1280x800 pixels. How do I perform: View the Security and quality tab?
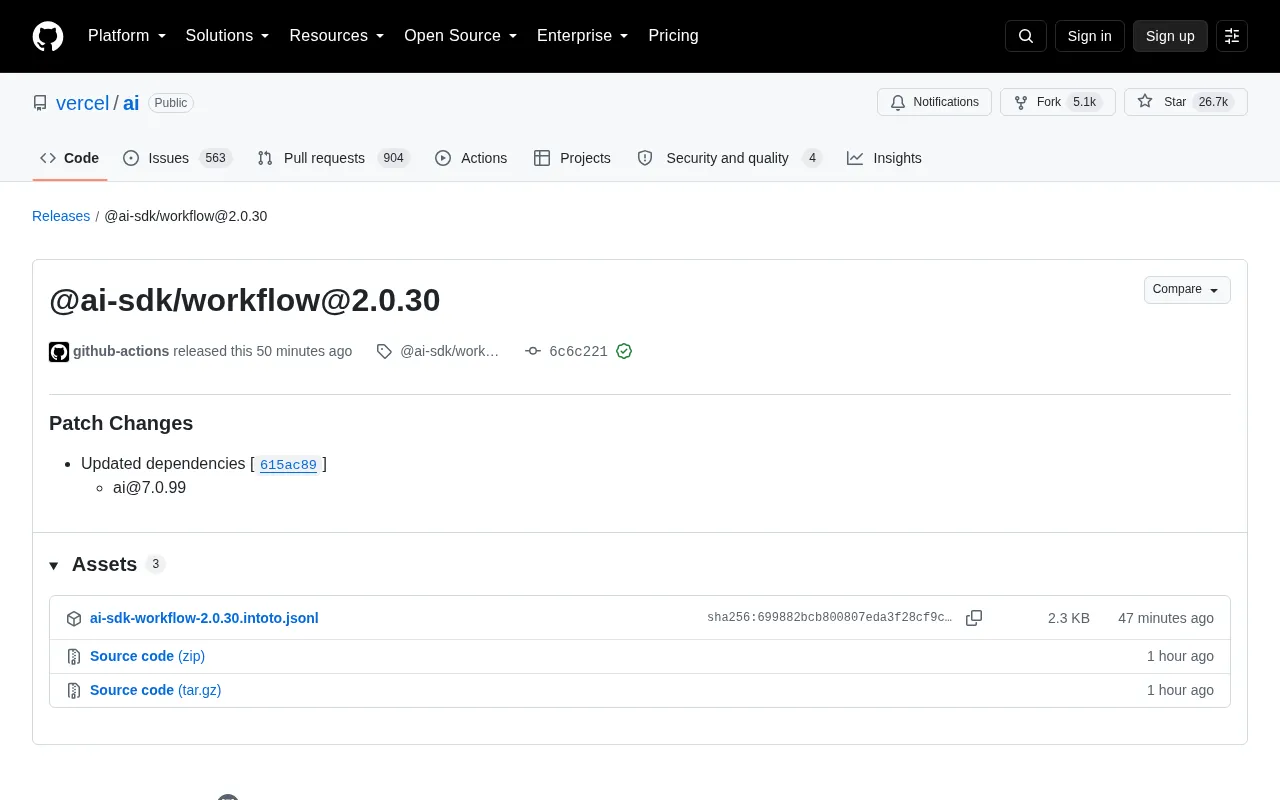[x=730, y=158]
